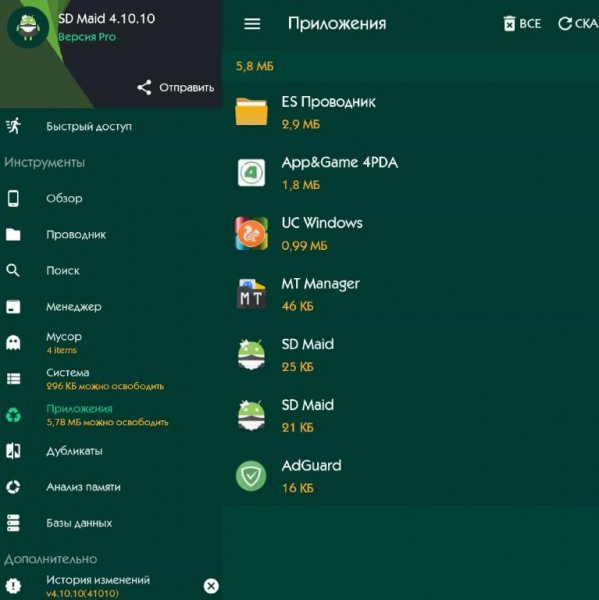Open the hamburger menu icon

252,24
